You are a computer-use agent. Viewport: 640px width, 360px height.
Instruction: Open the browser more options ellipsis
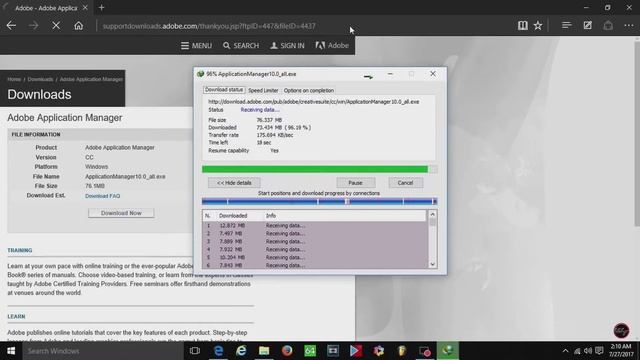[629, 25]
